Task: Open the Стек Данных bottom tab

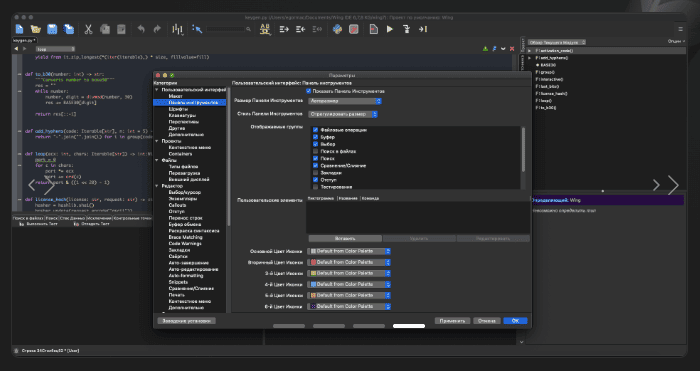Action: pyautogui.click(x=72, y=218)
